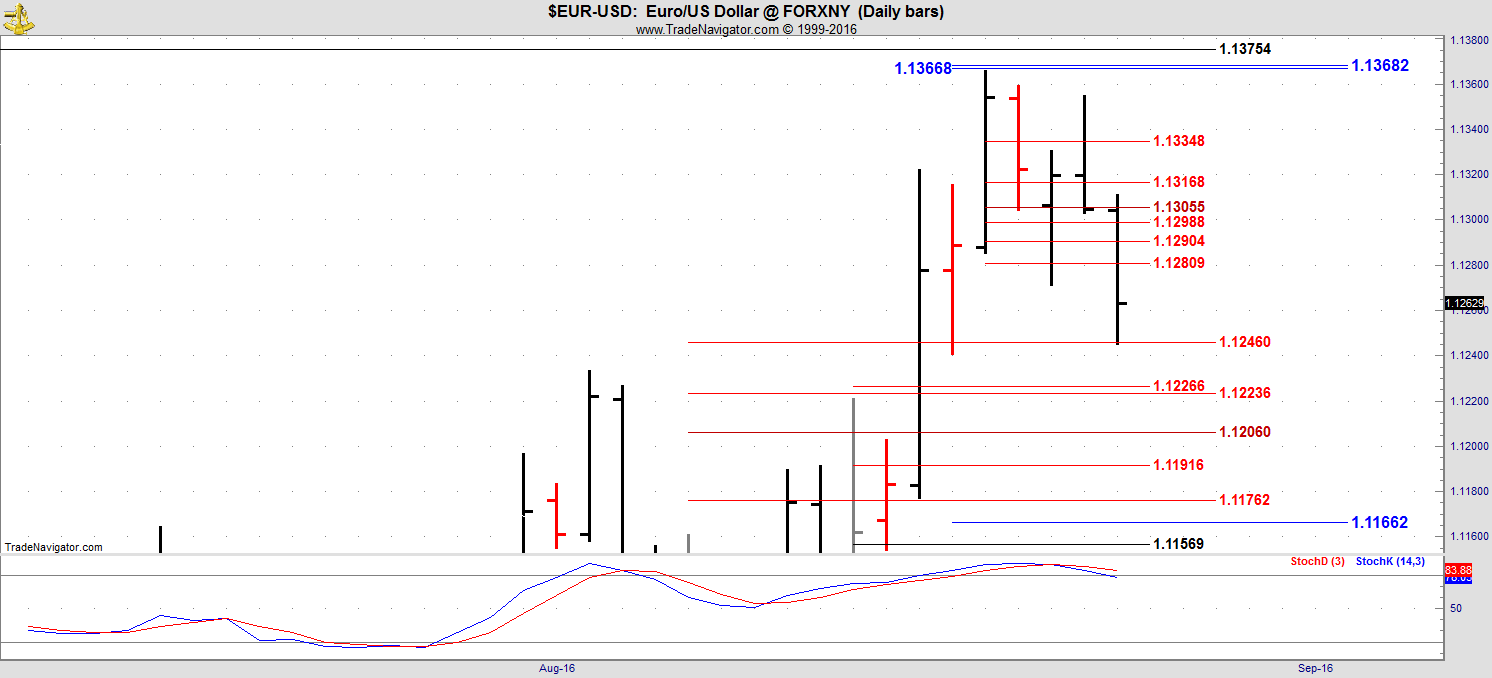Click the TradeNavigator.com watermark at bottom left
Image resolution: width=1492 pixels, height=678 pixels.
[53, 547]
